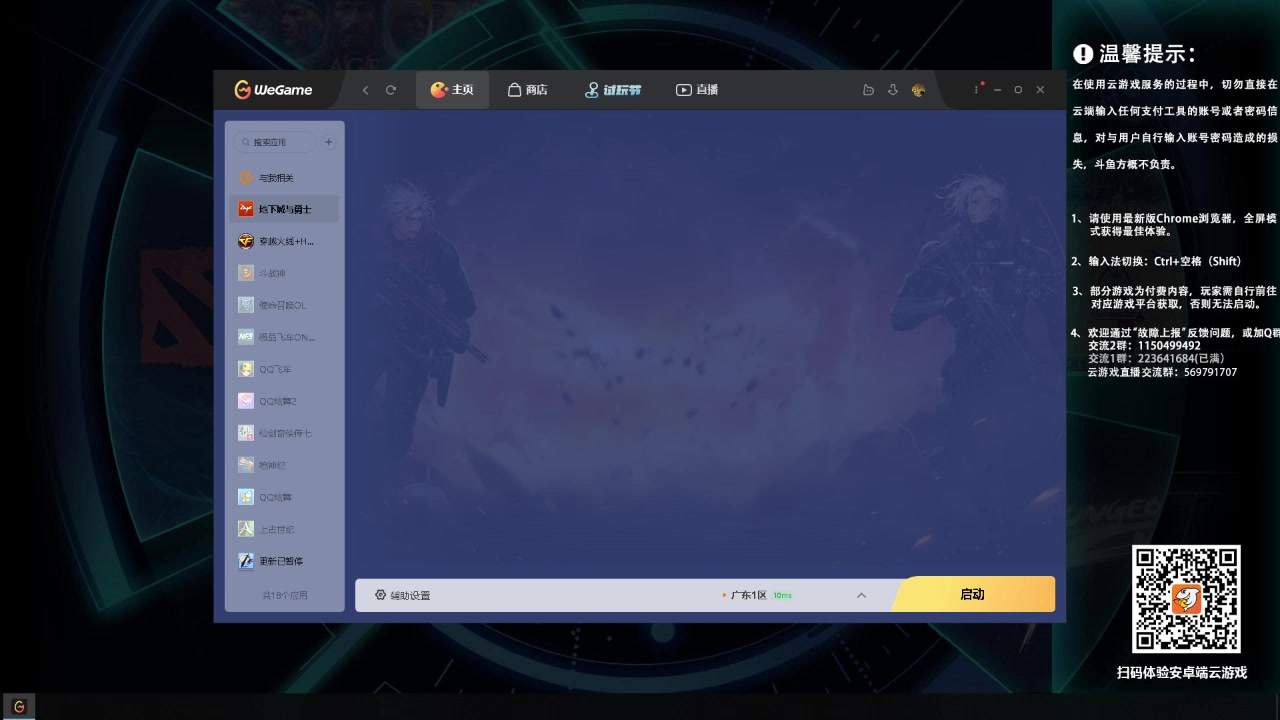Open 与我相关 in the sidebar

284,178
